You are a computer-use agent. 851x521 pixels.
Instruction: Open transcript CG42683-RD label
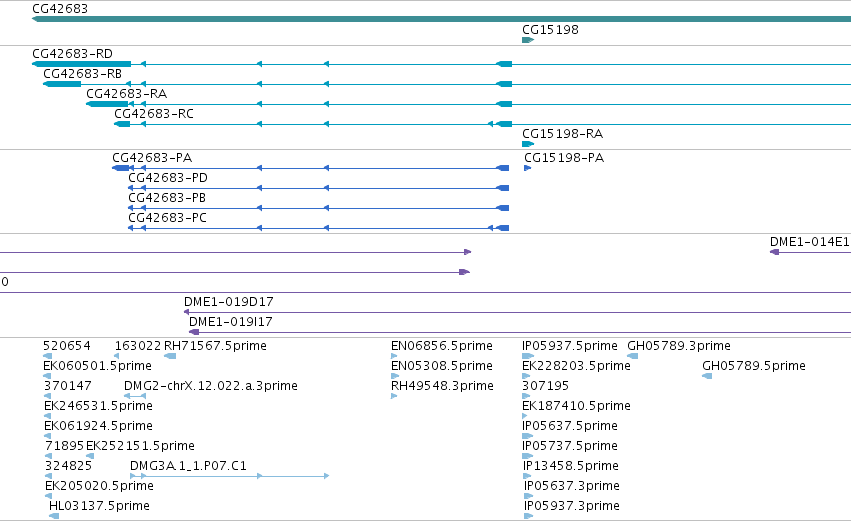[x=72, y=54]
